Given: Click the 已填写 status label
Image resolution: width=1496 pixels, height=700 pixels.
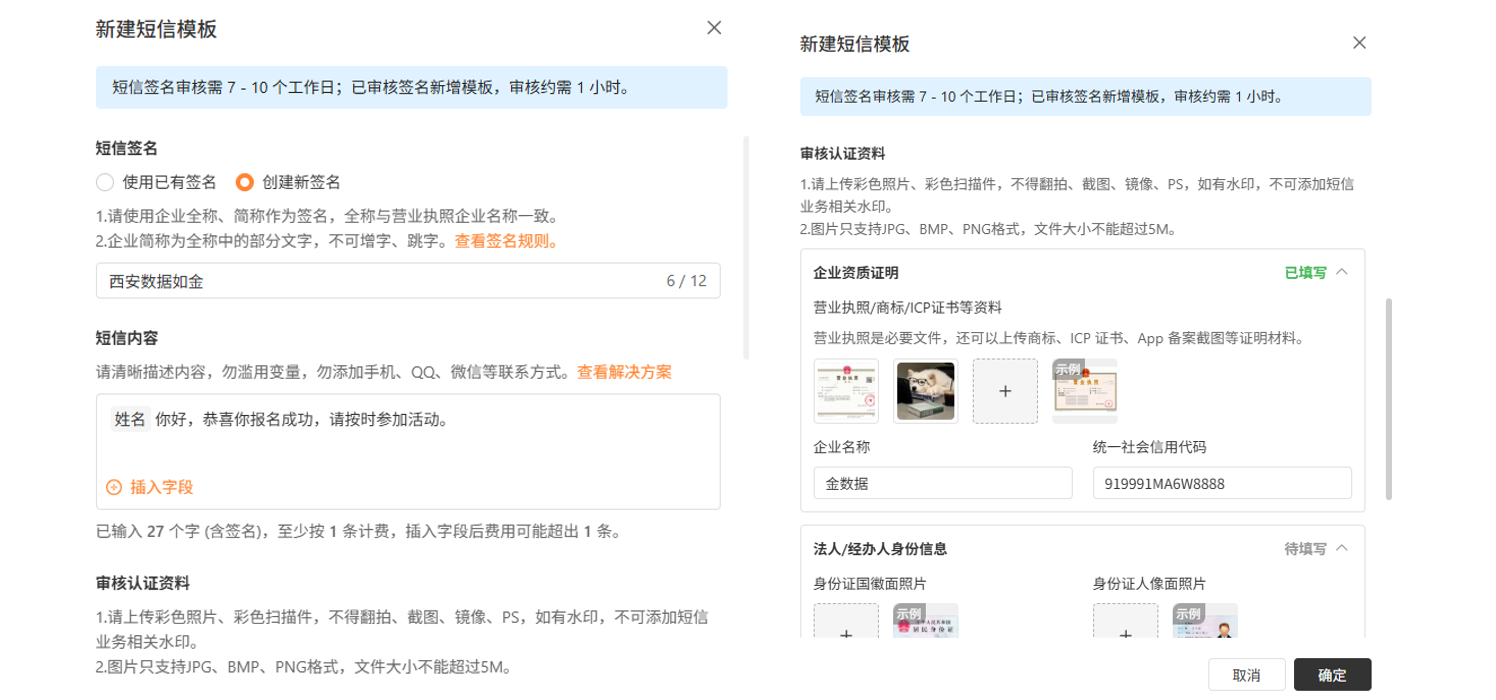Looking at the screenshot, I should coord(1305,272).
